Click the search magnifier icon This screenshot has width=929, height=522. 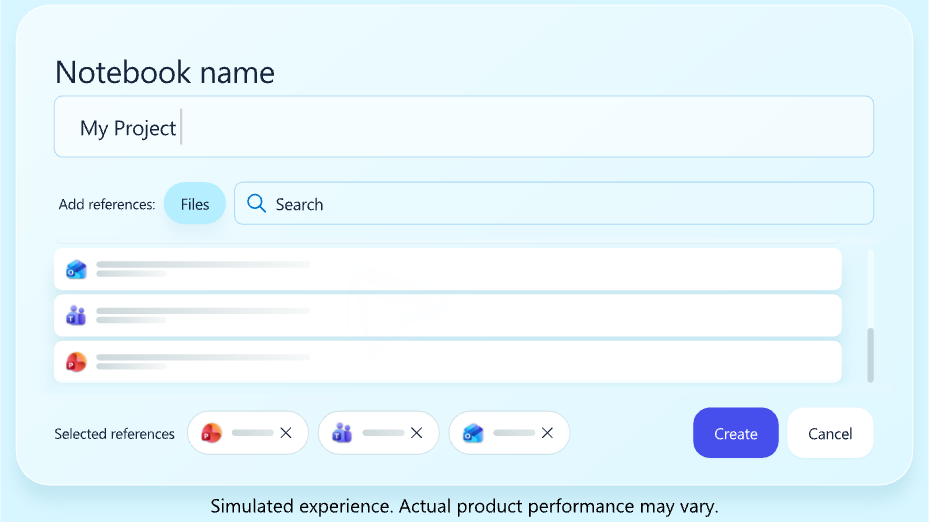(257, 203)
